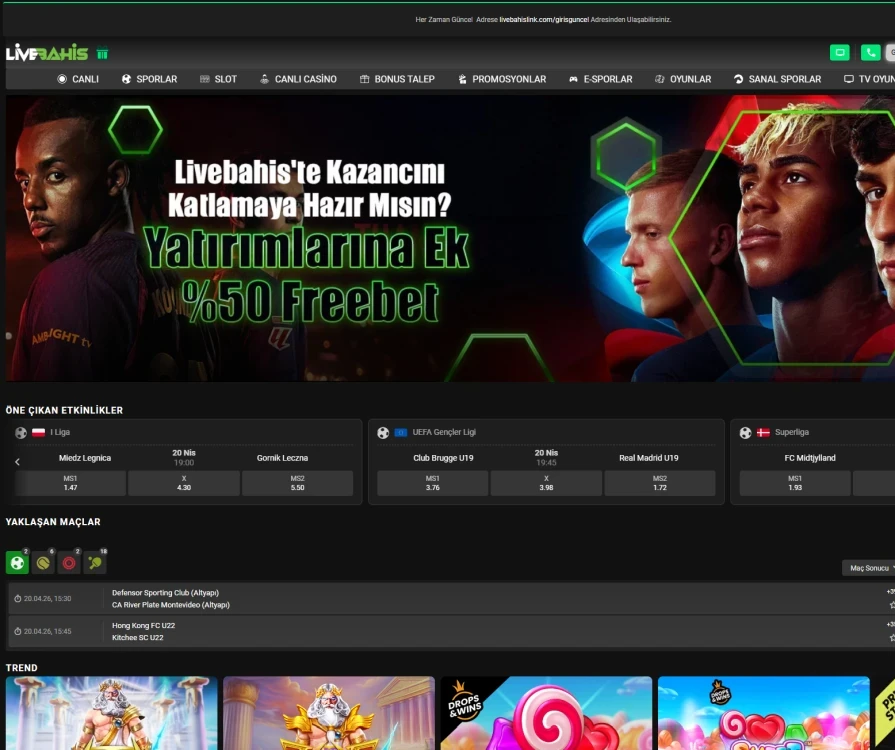The width and height of the screenshot is (895, 750).
Task: Open the second Zeus game thumbnail in Trend
Action: pyautogui.click(x=329, y=713)
